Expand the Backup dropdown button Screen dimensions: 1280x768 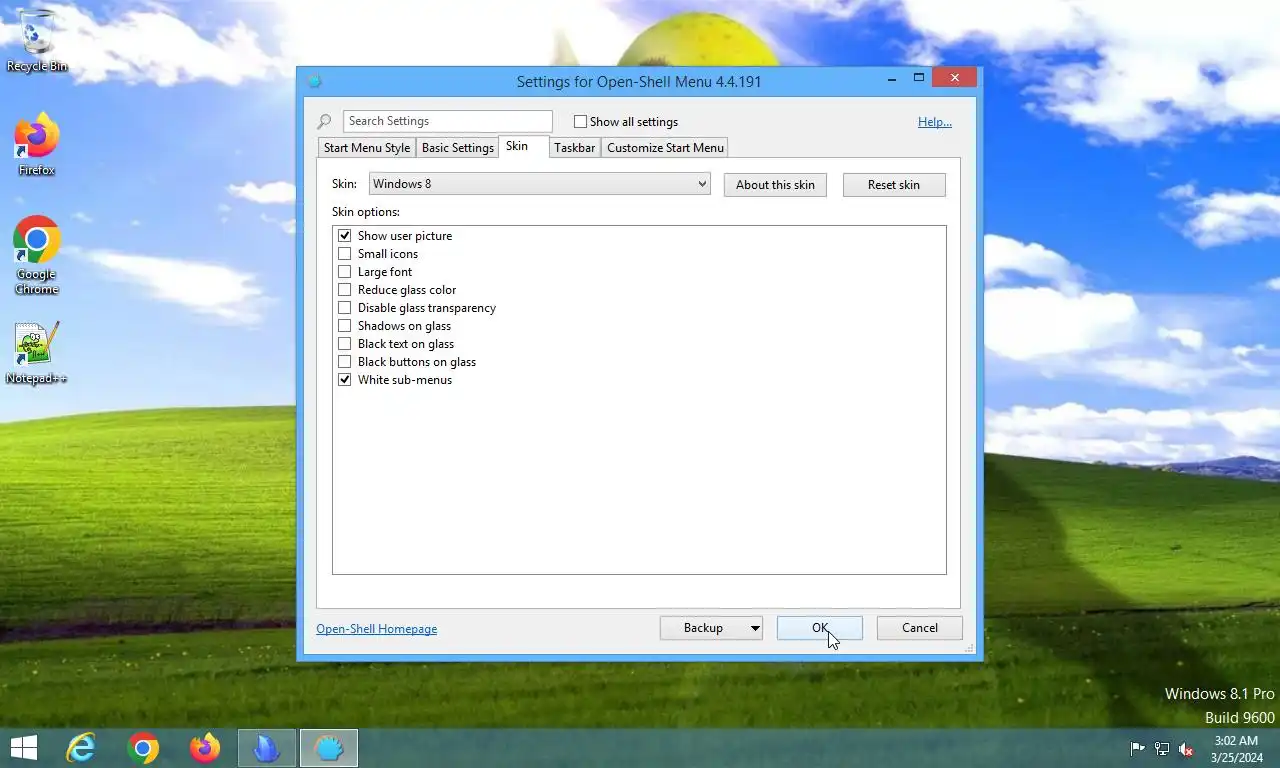click(755, 628)
